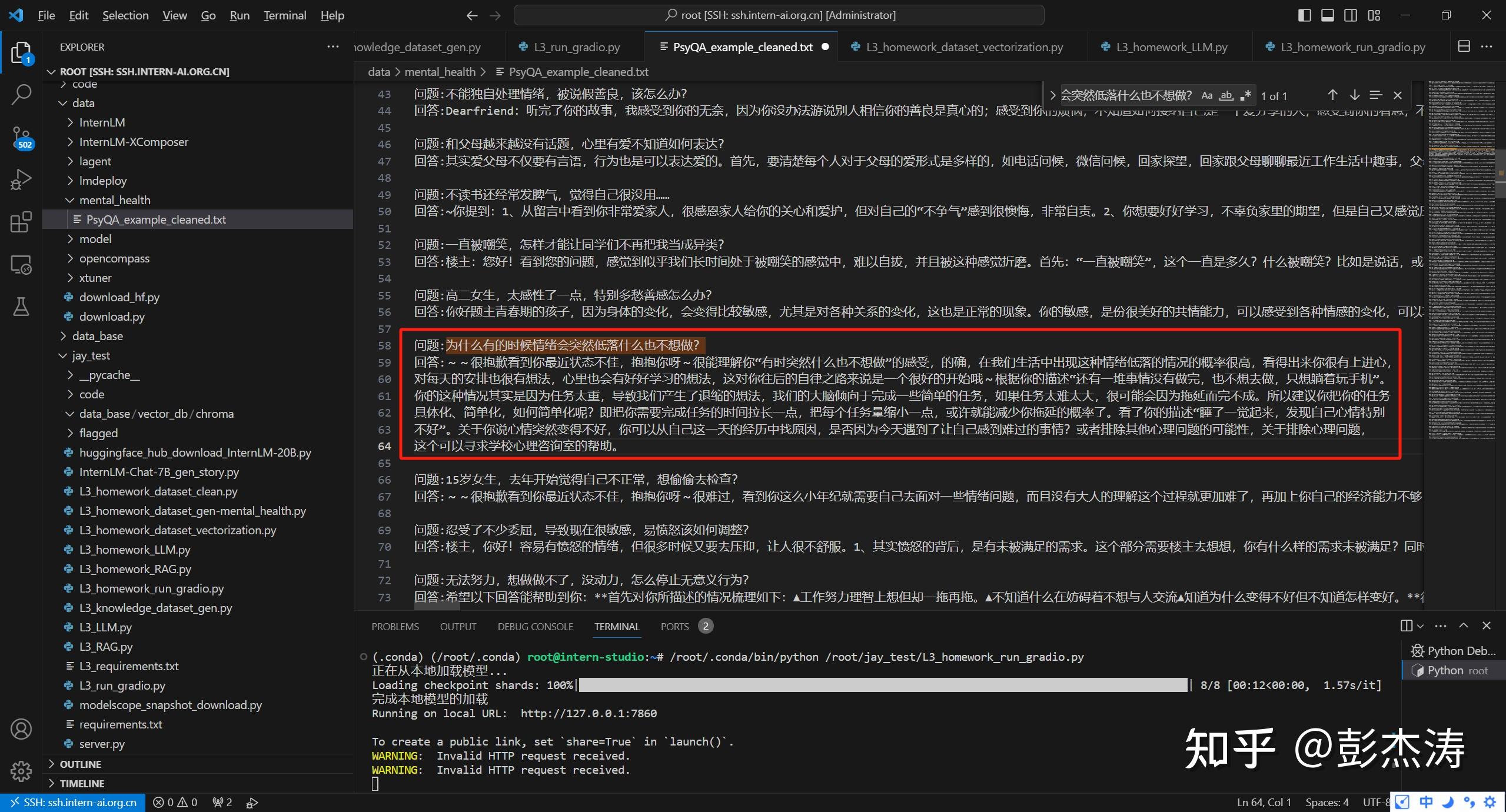
Task: Switch to L3_homework_LLM.py tab
Action: (x=1171, y=47)
